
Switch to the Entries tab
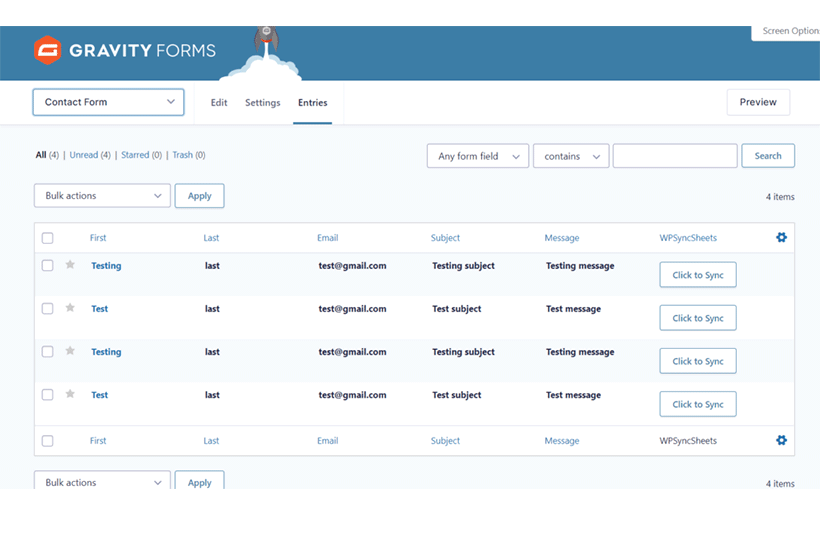click(313, 102)
